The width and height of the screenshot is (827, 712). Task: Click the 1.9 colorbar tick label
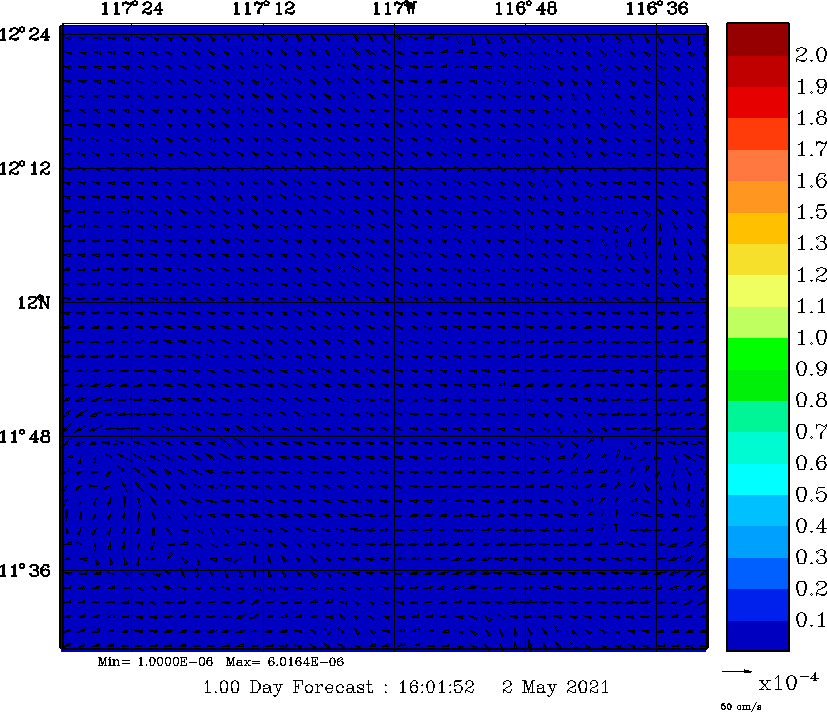811,86
